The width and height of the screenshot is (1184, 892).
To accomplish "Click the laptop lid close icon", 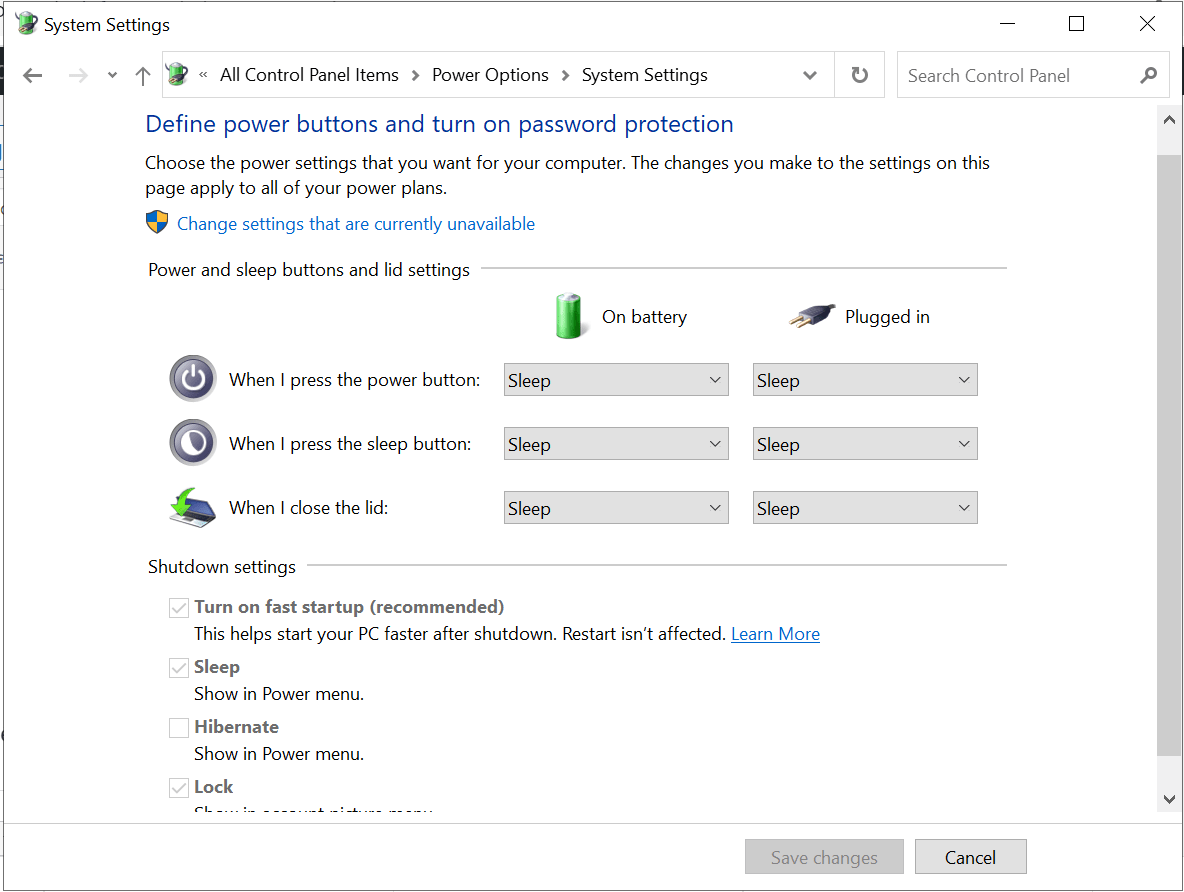I will (193, 507).
